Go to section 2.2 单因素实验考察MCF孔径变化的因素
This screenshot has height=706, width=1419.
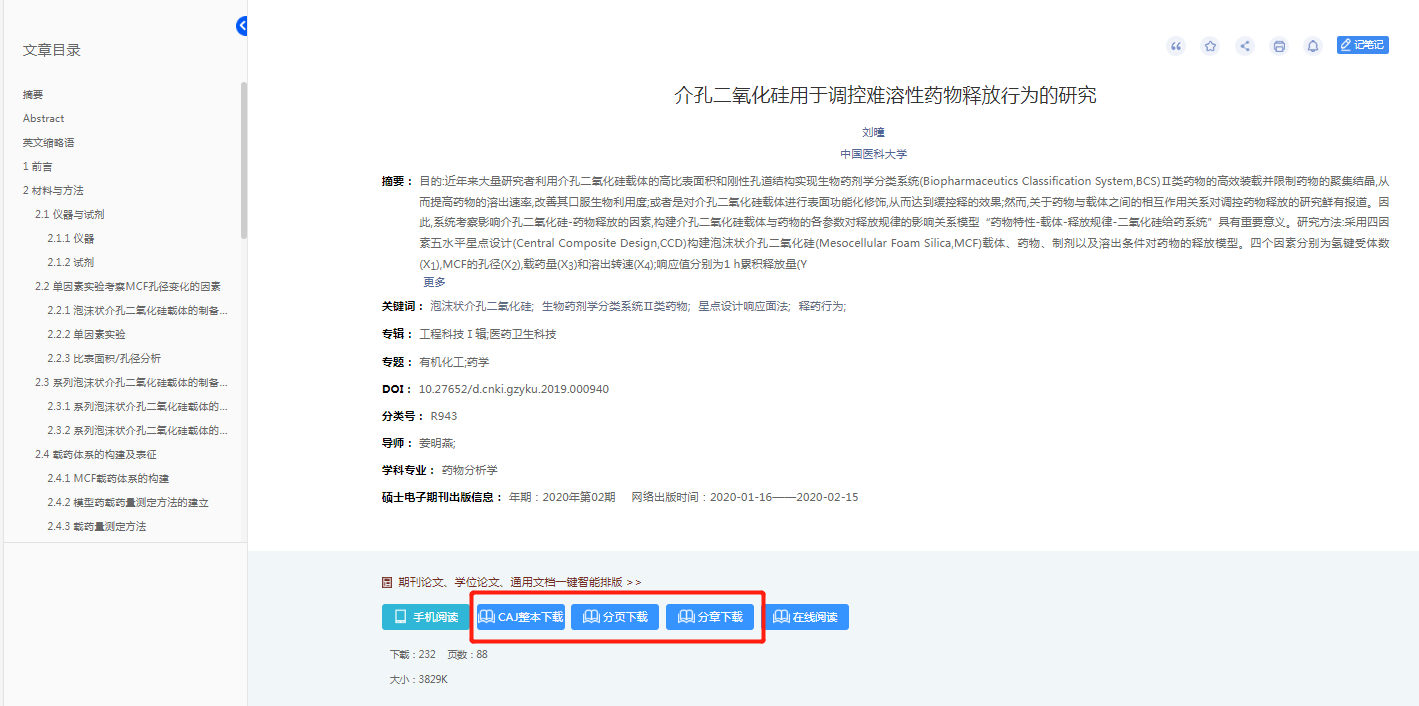click(128, 286)
